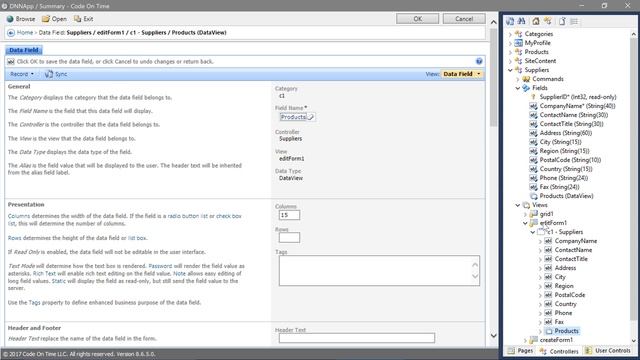Select the PostalCode (String(10)) field

[x=570, y=160]
